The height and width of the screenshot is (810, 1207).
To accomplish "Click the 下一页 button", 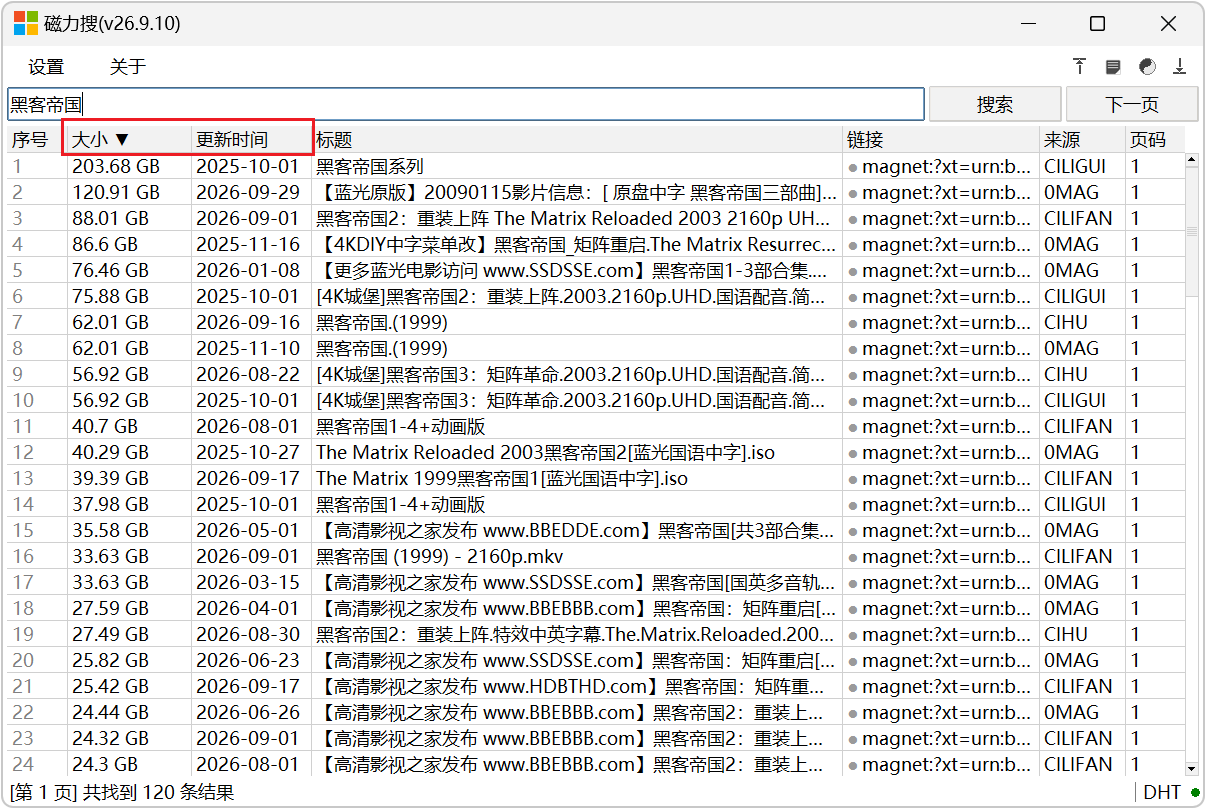I will click(x=1132, y=104).
